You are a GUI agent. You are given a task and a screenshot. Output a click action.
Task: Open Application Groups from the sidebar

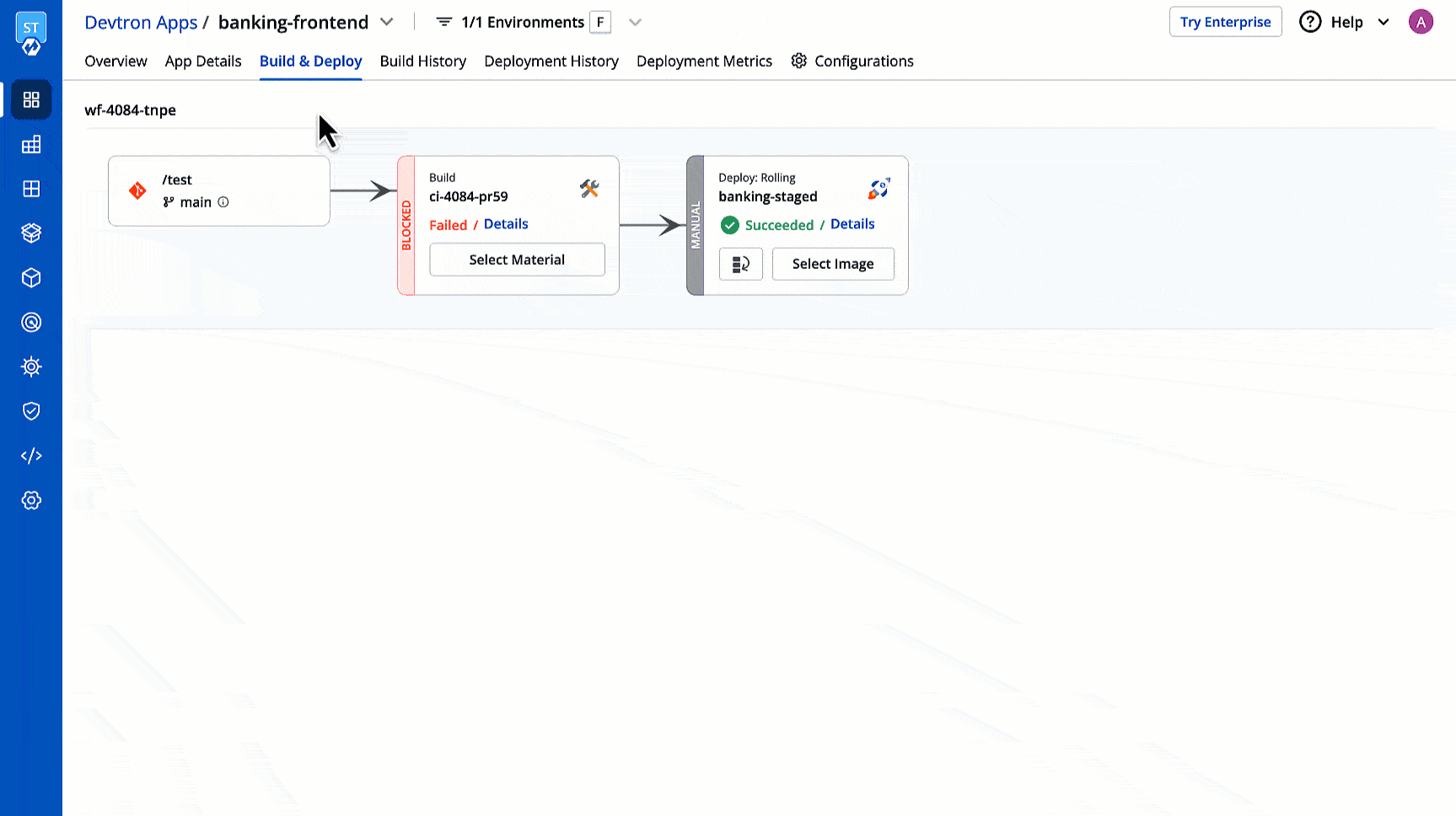coord(31,189)
